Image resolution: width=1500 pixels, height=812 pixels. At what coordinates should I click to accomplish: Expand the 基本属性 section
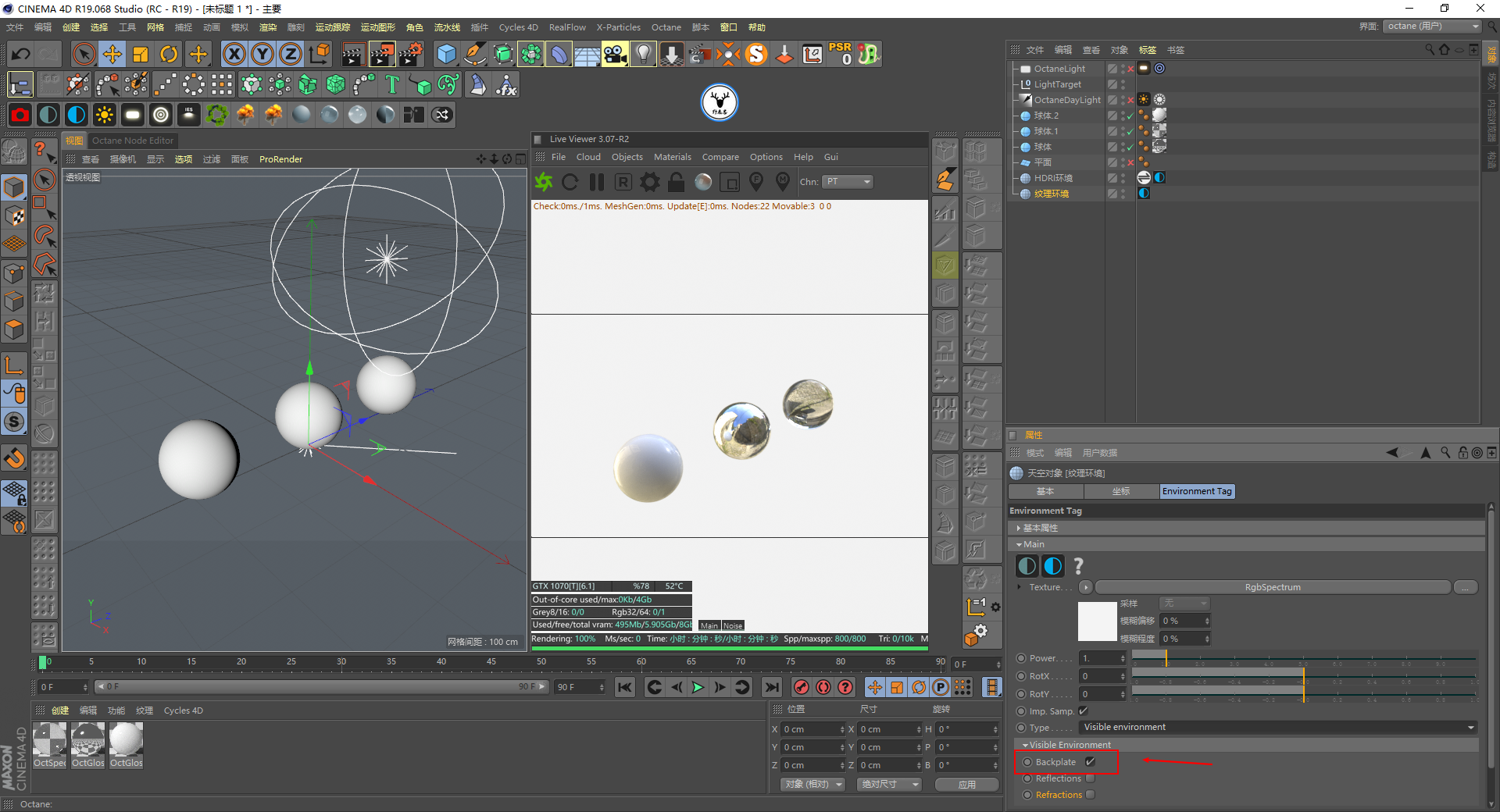1019,529
